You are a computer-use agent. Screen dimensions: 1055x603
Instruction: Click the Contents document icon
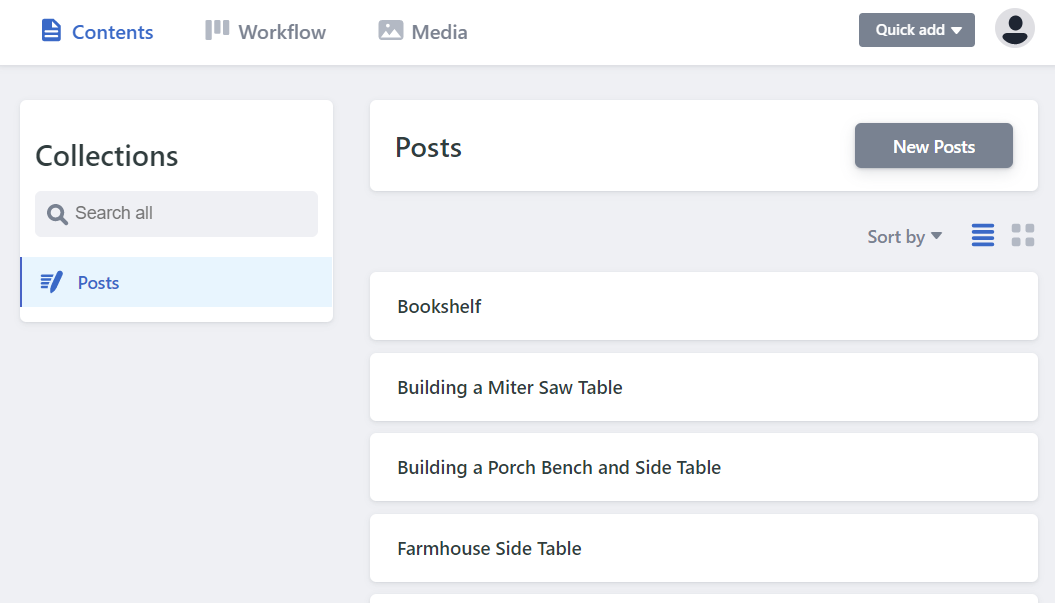(x=50, y=31)
